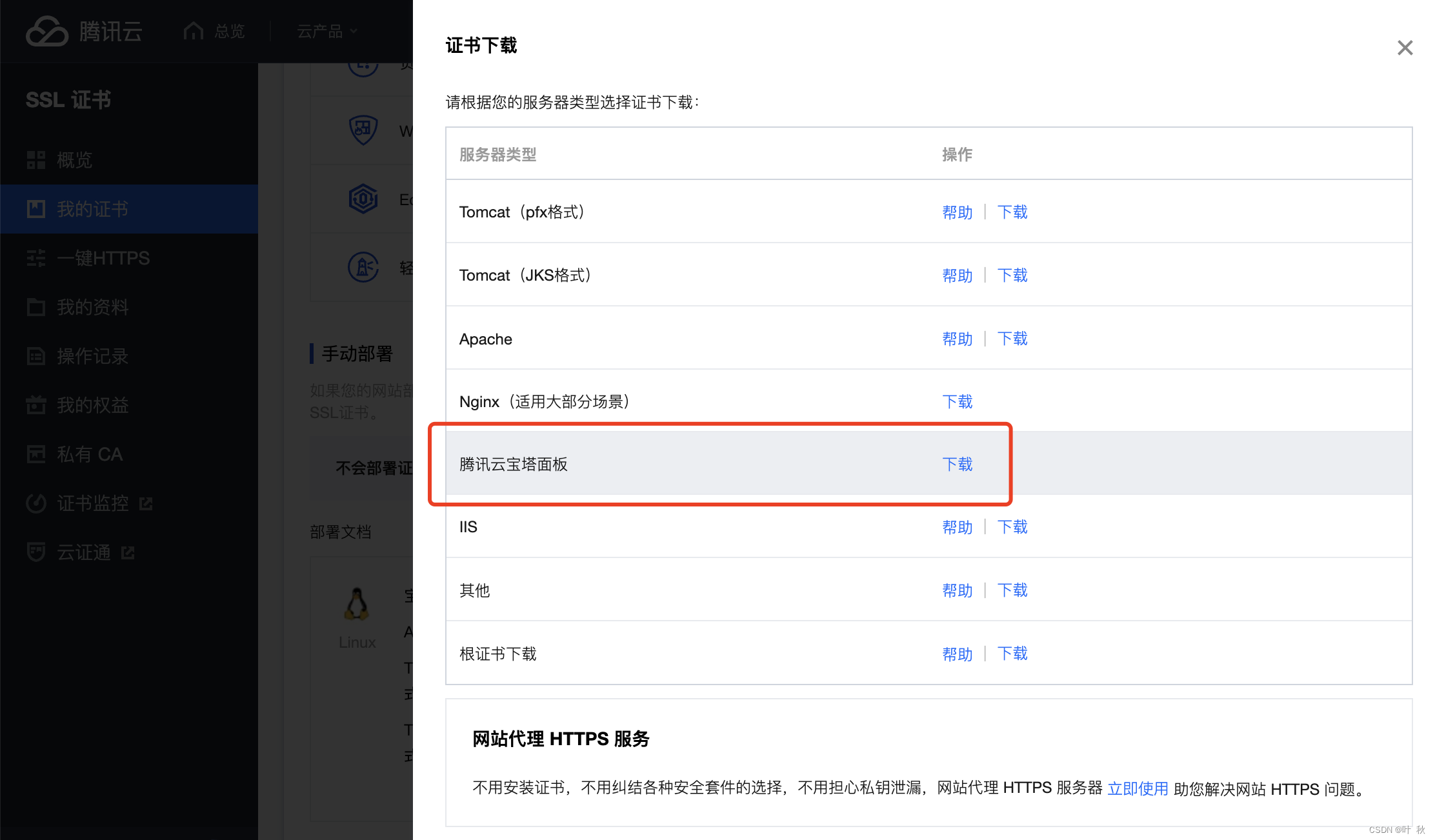Open 帮助 for Apache server type
Screen dimensions: 1435x840
(958, 338)
